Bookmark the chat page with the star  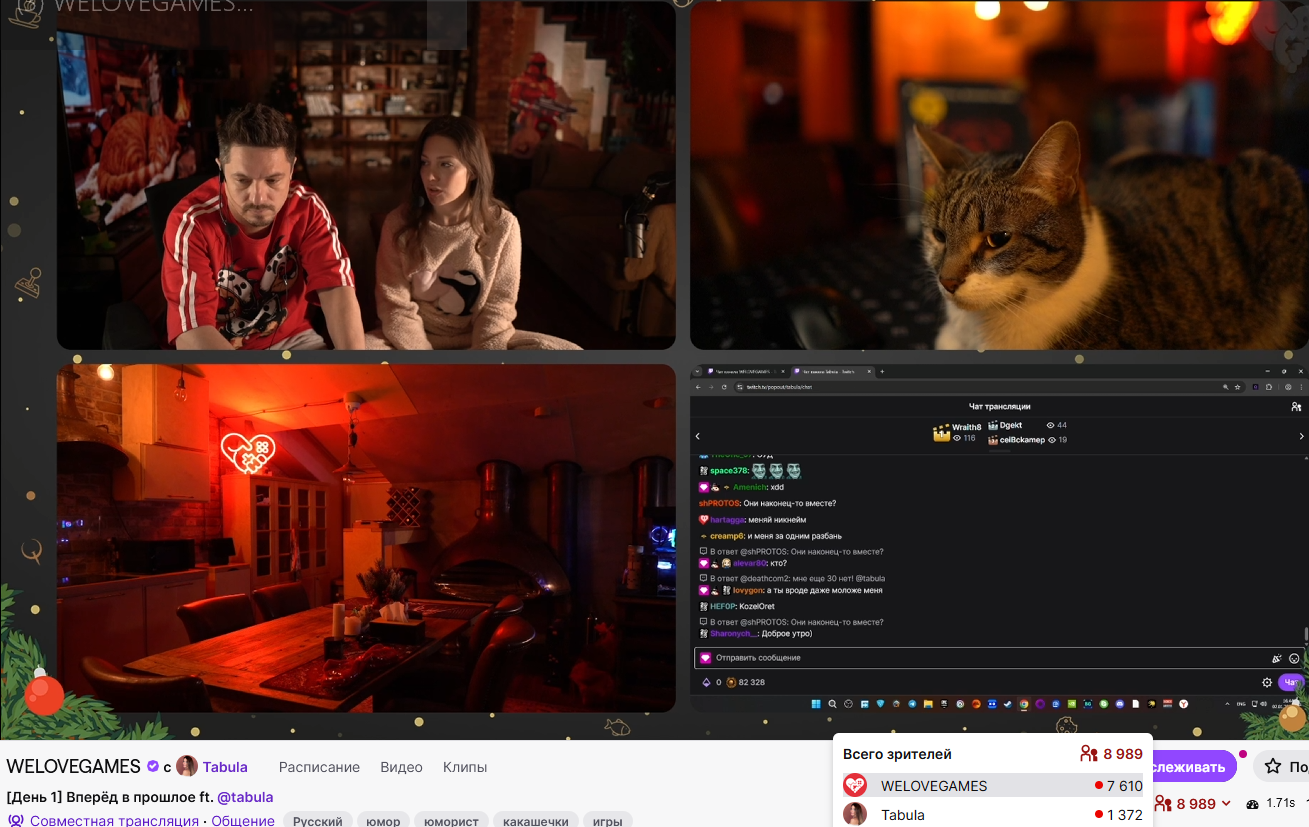click(x=1239, y=387)
